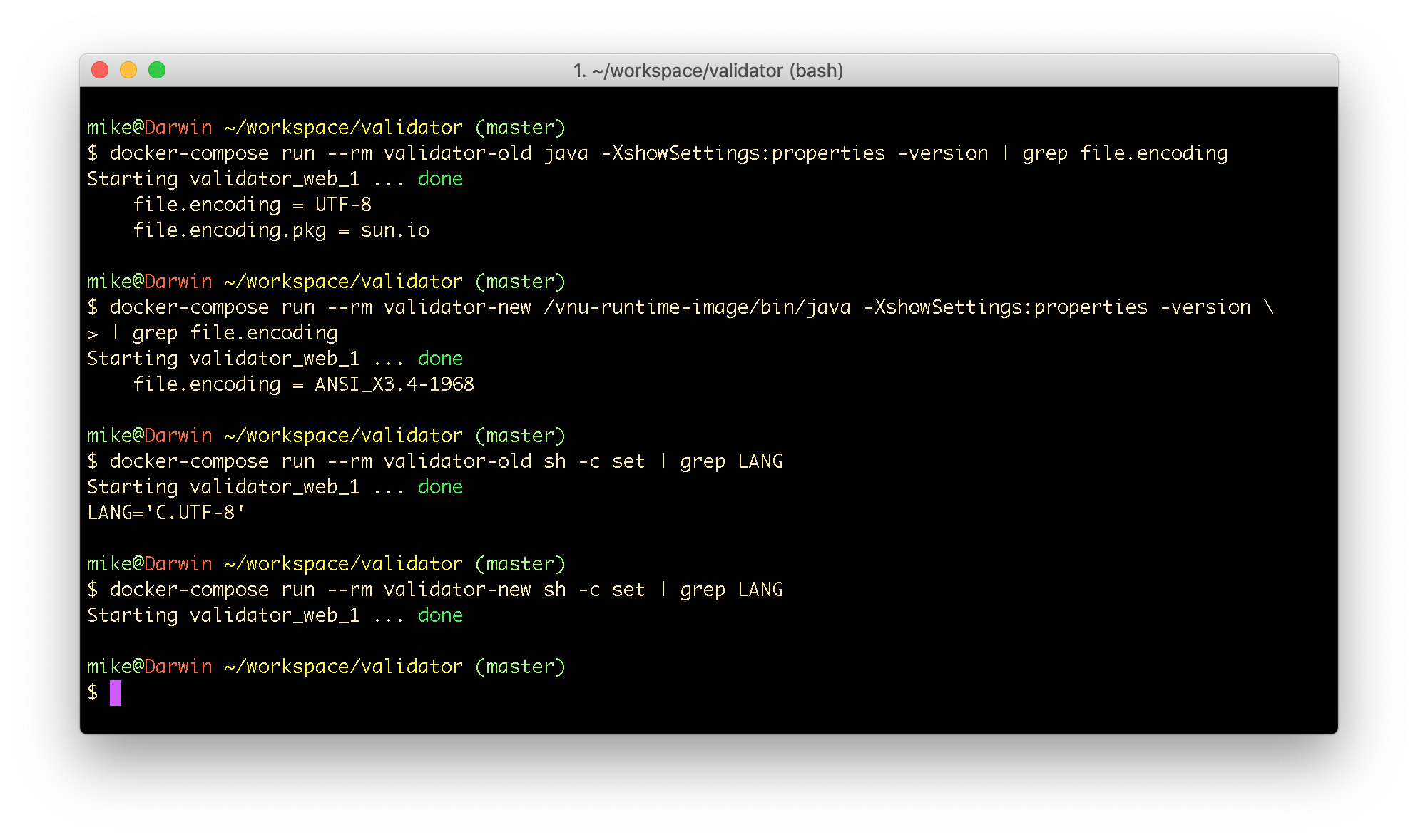Click the '> | grep file.encoding' continuation line
The width and height of the screenshot is (1418, 840).
[213, 333]
